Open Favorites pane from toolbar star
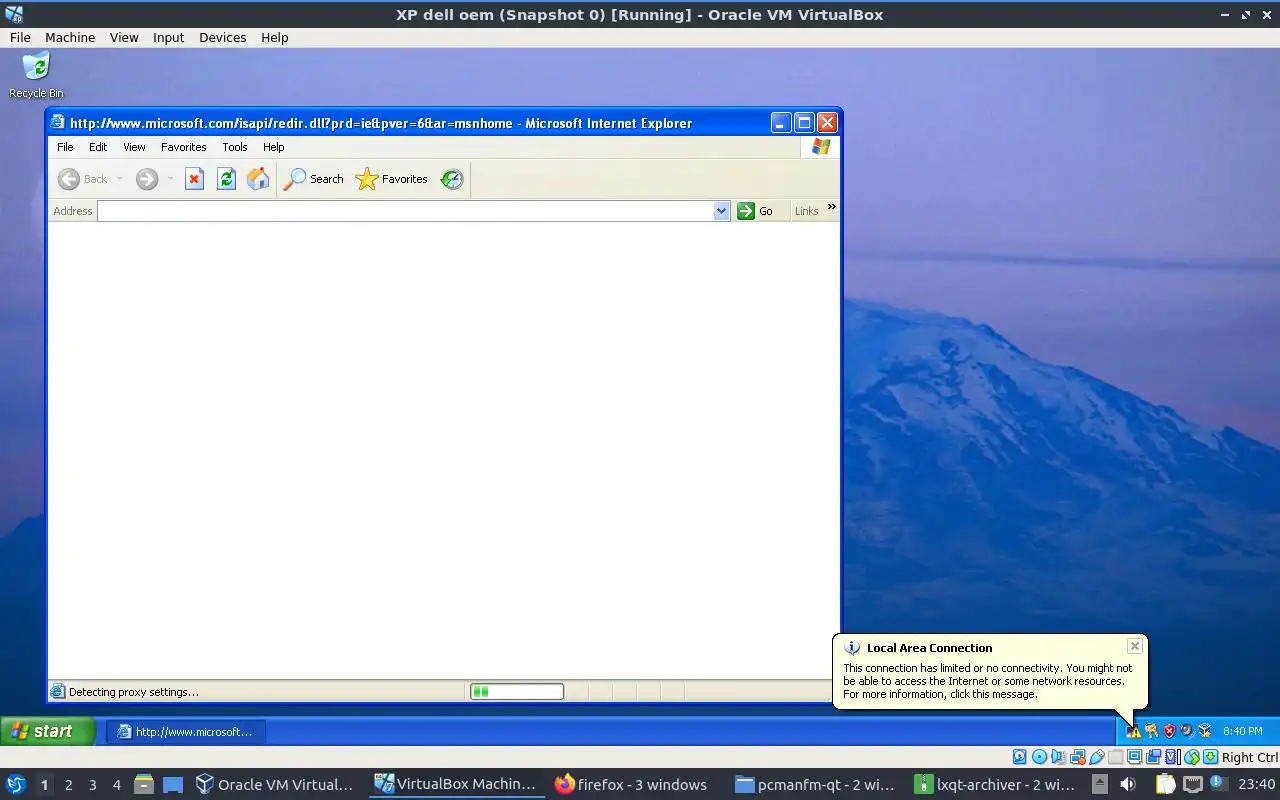 coord(392,179)
